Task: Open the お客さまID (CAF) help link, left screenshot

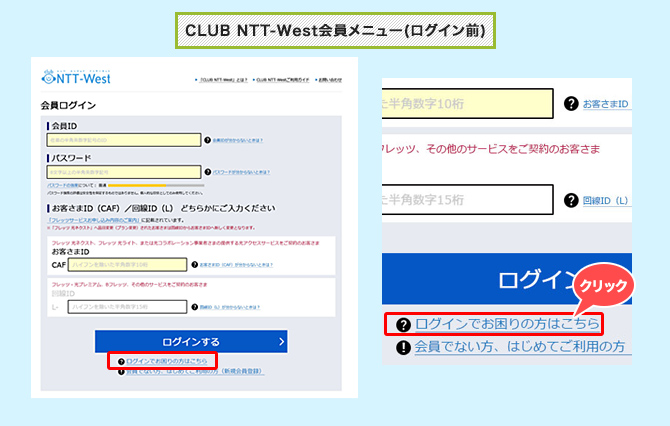Action: coord(236,265)
